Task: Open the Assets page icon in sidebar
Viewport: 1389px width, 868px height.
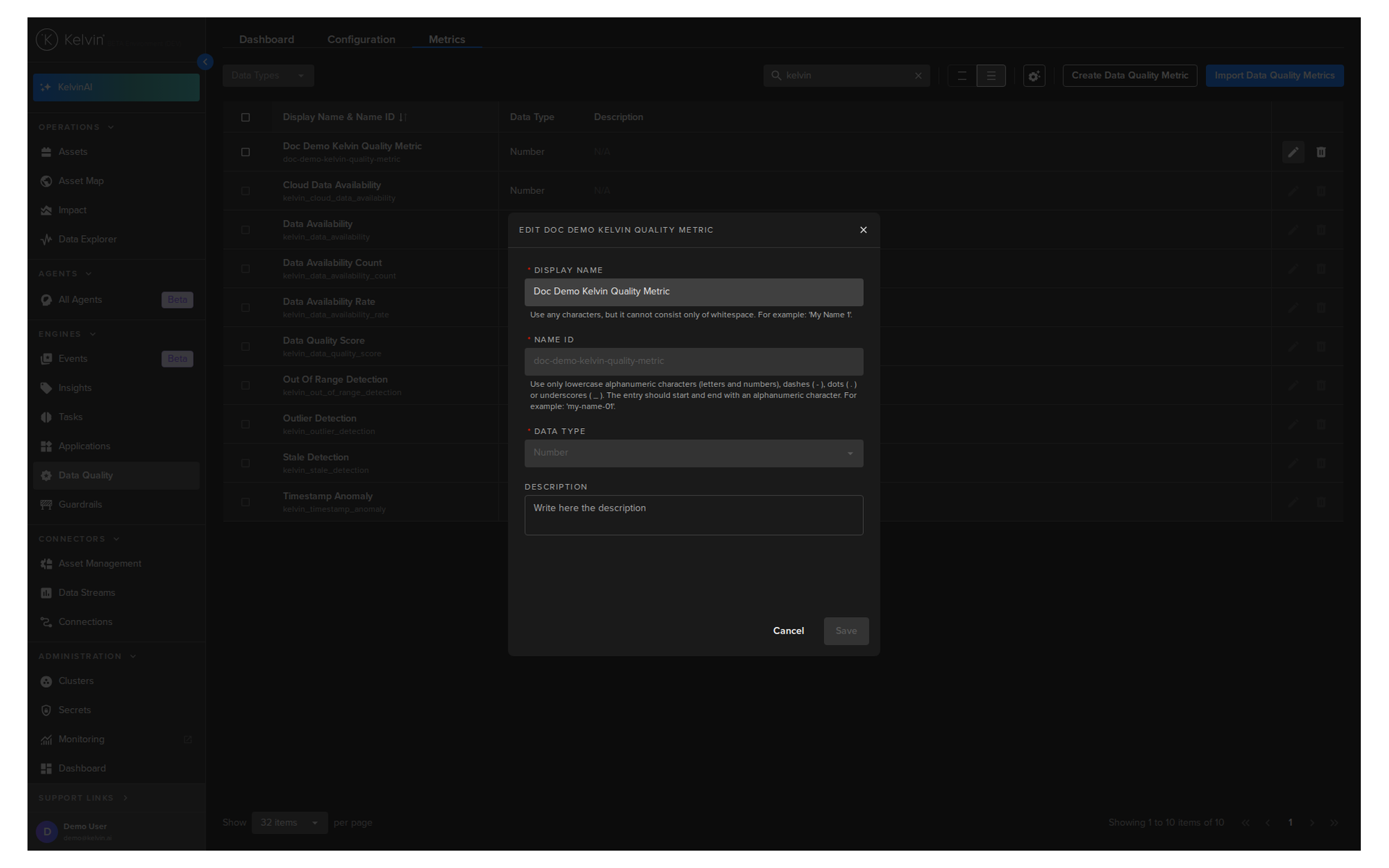Action: coord(46,152)
